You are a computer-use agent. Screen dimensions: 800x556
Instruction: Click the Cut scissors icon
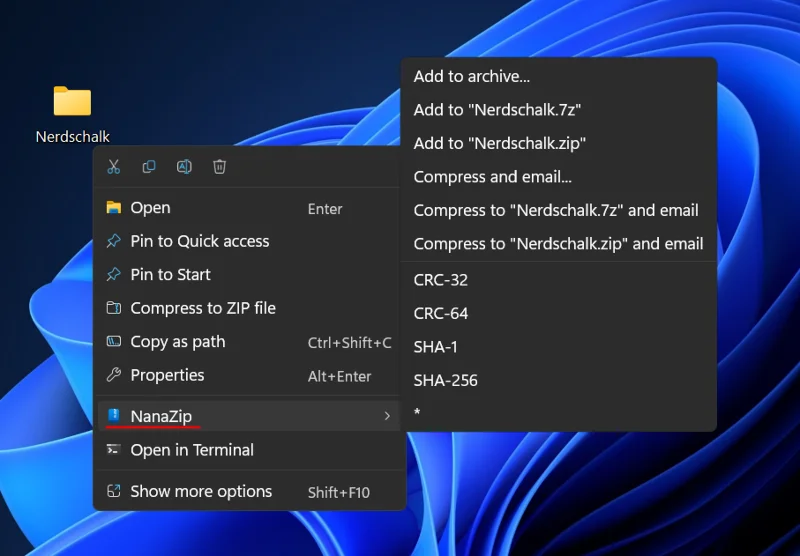coord(114,167)
